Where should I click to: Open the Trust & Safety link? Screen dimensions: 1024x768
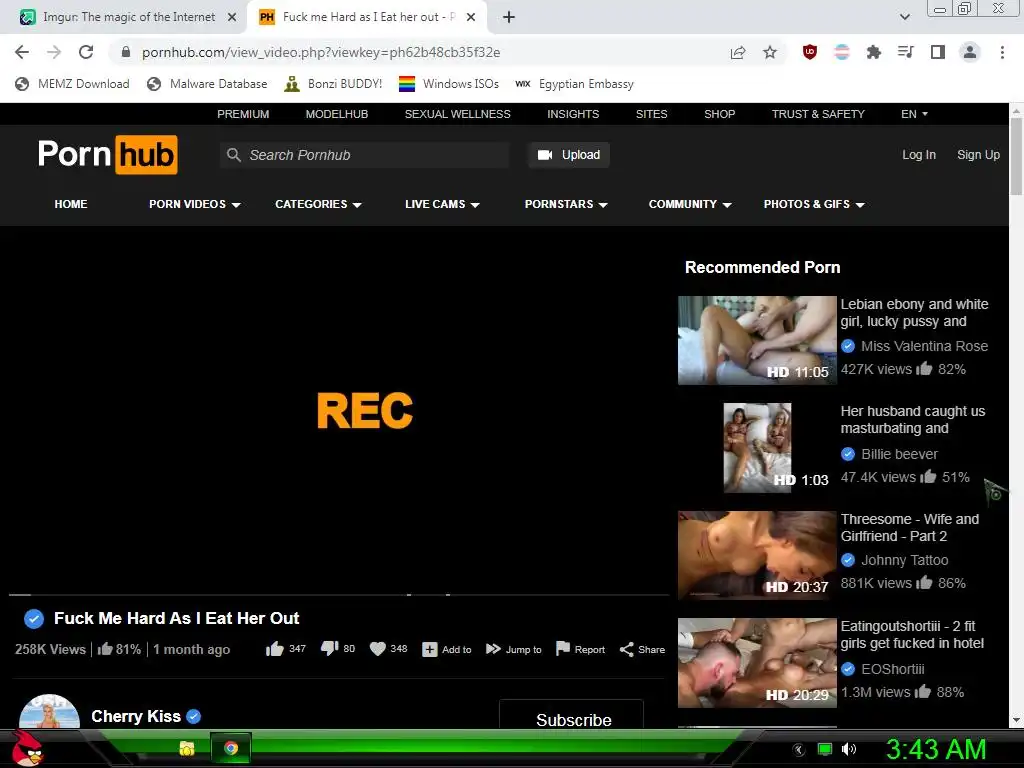pyautogui.click(x=818, y=114)
